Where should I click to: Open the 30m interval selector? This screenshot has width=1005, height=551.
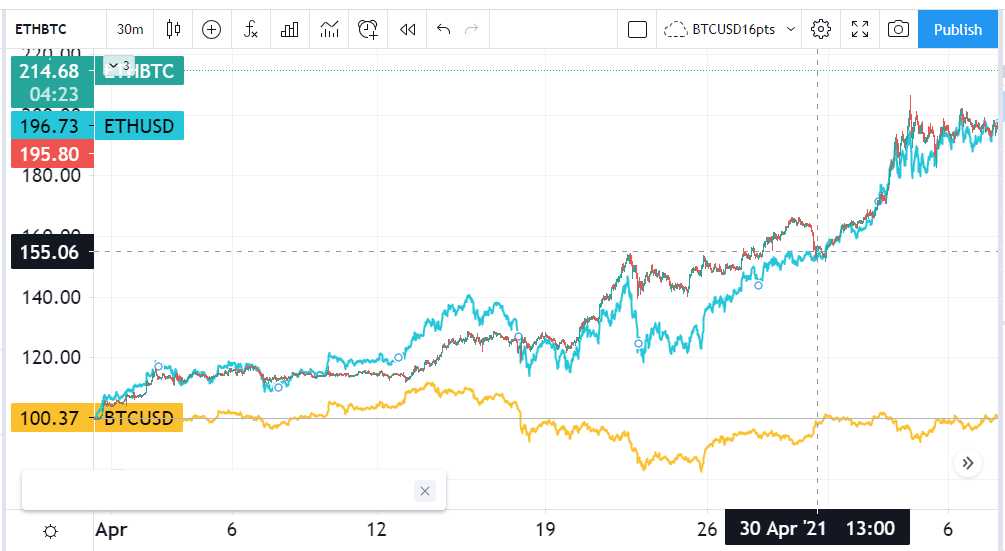(x=130, y=29)
